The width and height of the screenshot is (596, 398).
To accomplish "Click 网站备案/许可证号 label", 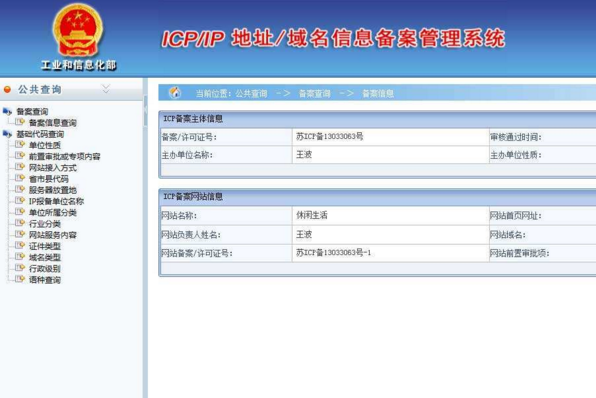I will tap(197, 253).
